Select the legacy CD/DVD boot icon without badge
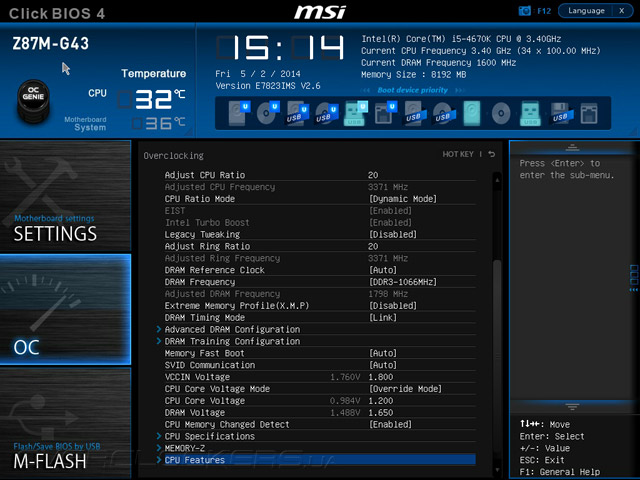The width and height of the screenshot is (640, 480). (x=501, y=113)
